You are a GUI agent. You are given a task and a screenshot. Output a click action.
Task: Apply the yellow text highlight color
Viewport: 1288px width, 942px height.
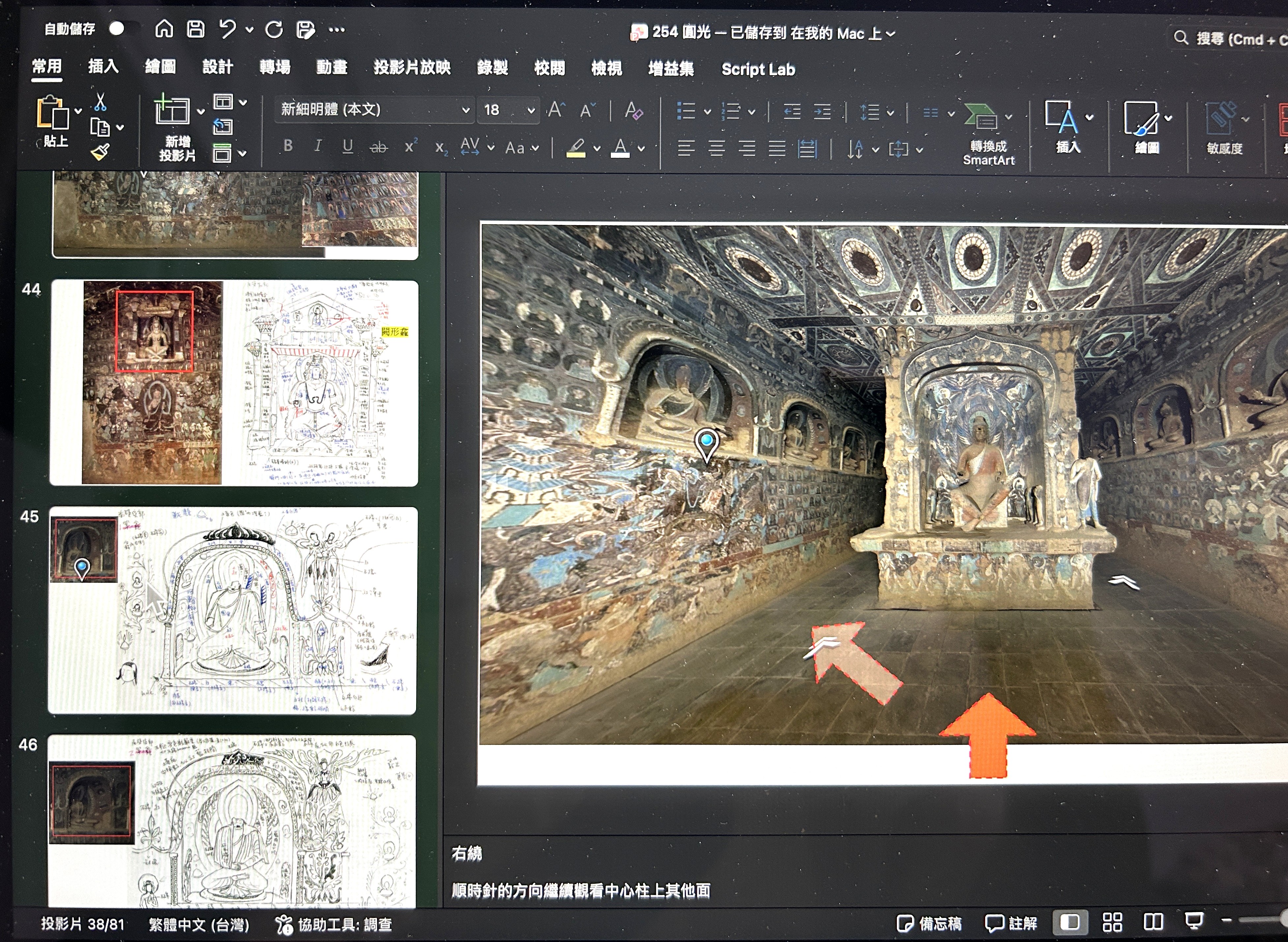[x=576, y=148]
